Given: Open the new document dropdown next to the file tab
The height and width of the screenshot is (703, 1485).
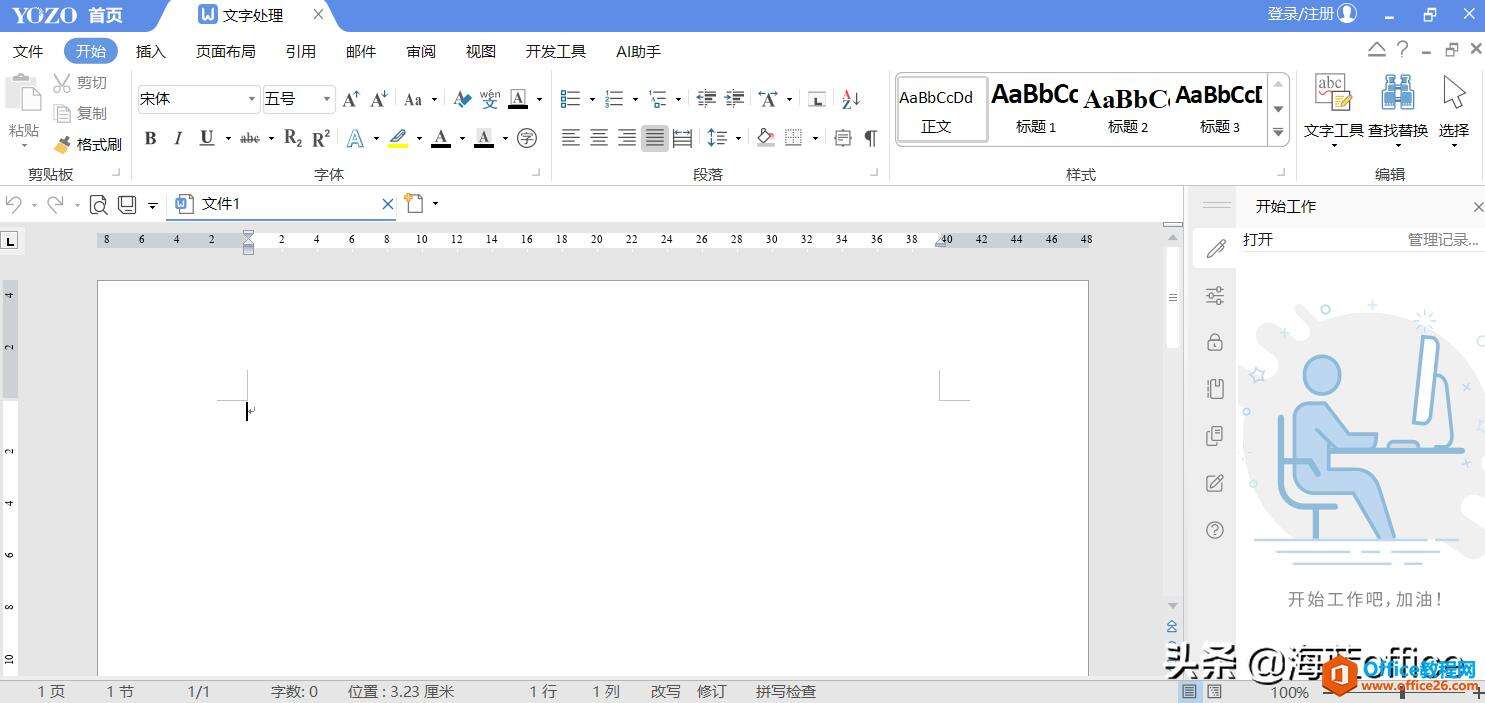Looking at the screenshot, I should pos(435,204).
